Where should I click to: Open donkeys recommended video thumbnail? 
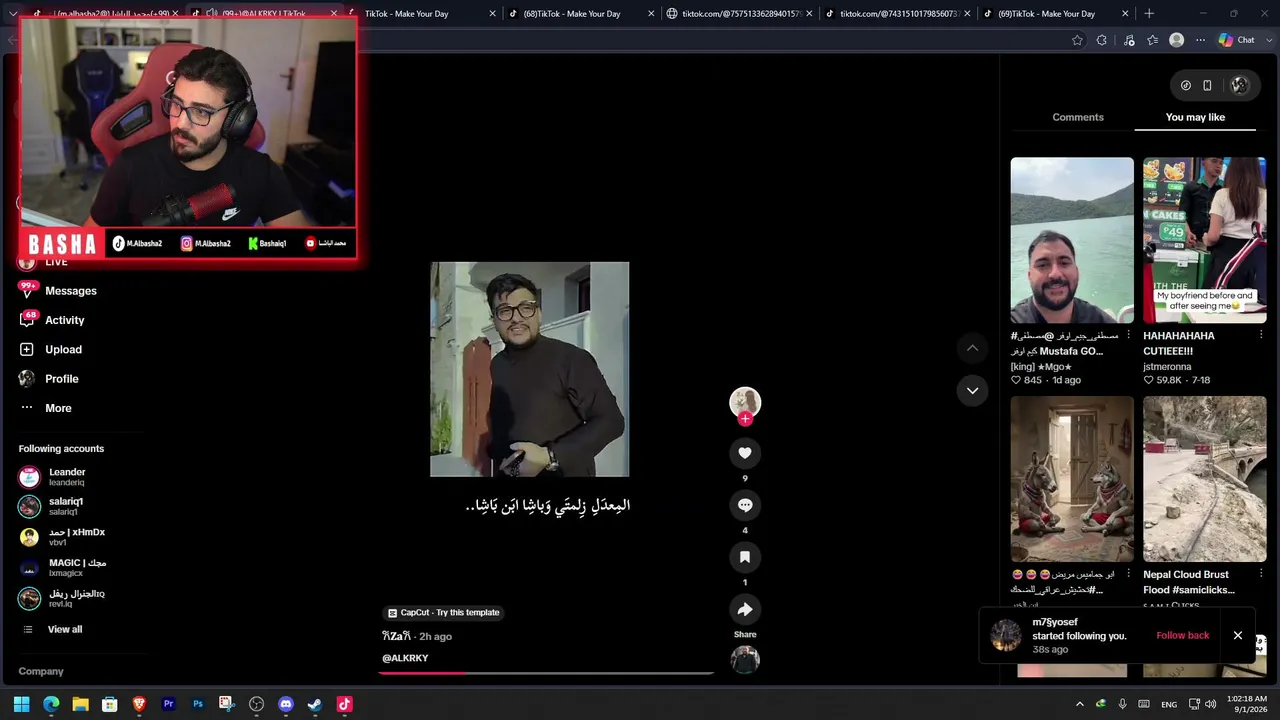tap(1072, 479)
